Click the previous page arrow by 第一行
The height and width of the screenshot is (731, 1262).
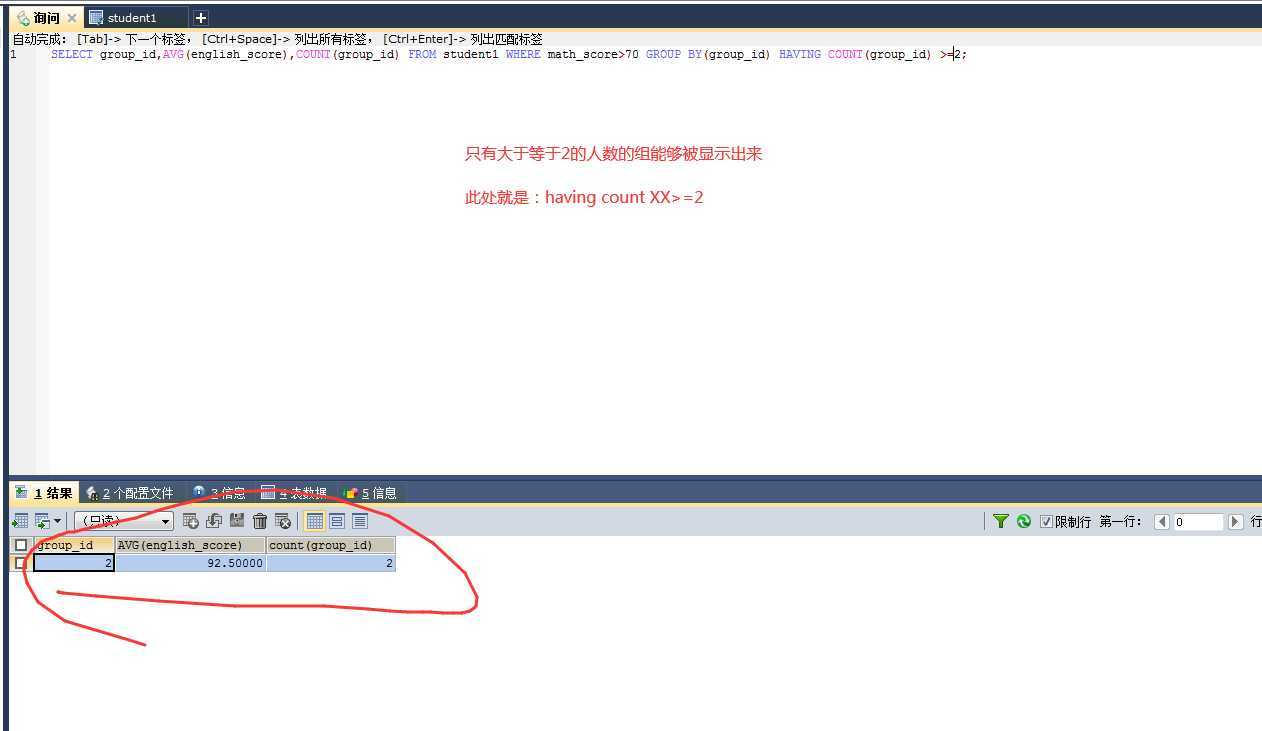click(1162, 521)
